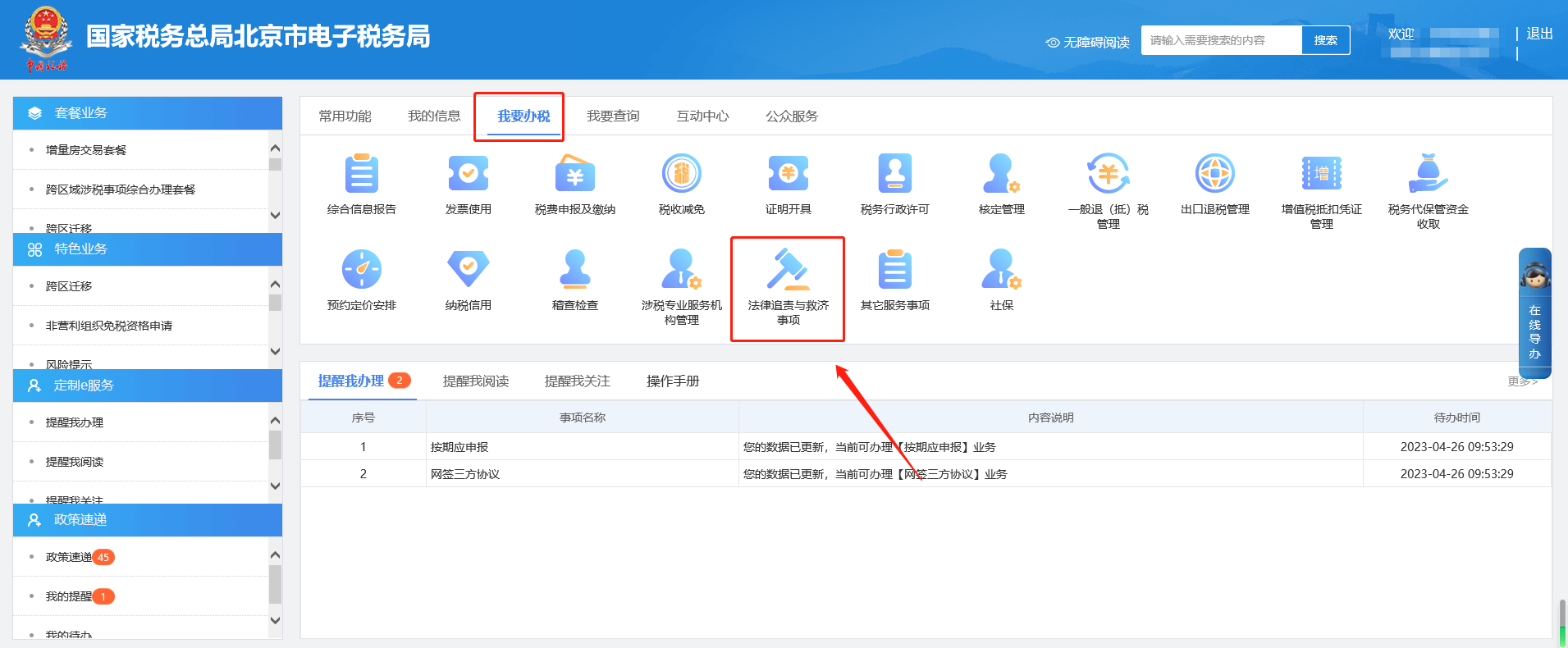Click the 政策速递 panel header
The image size is (1568, 648).
point(148,520)
